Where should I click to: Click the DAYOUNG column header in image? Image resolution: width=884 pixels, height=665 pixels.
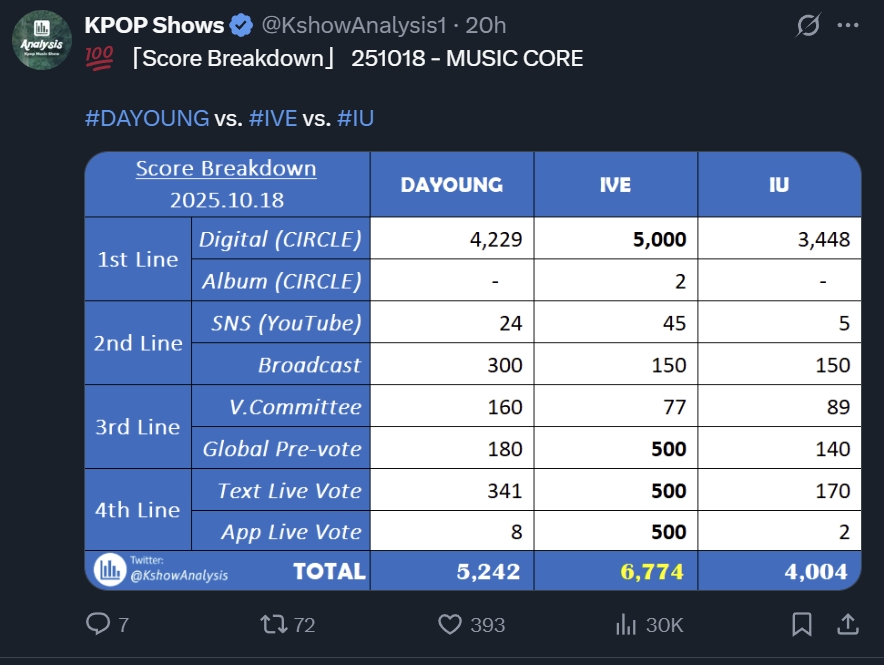[452, 185]
